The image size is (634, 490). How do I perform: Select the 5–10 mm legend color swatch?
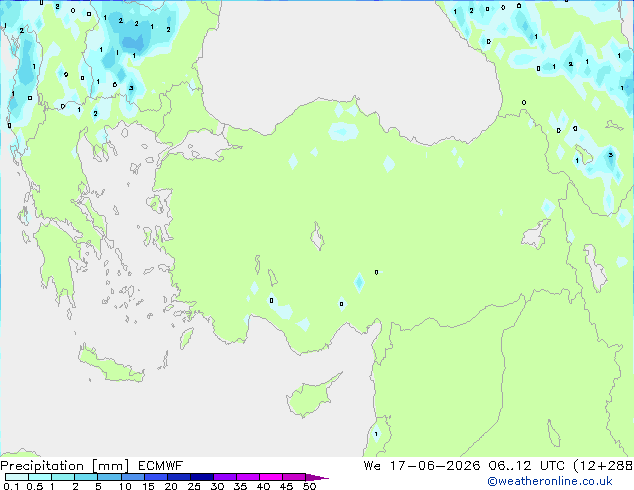[x=109, y=477]
